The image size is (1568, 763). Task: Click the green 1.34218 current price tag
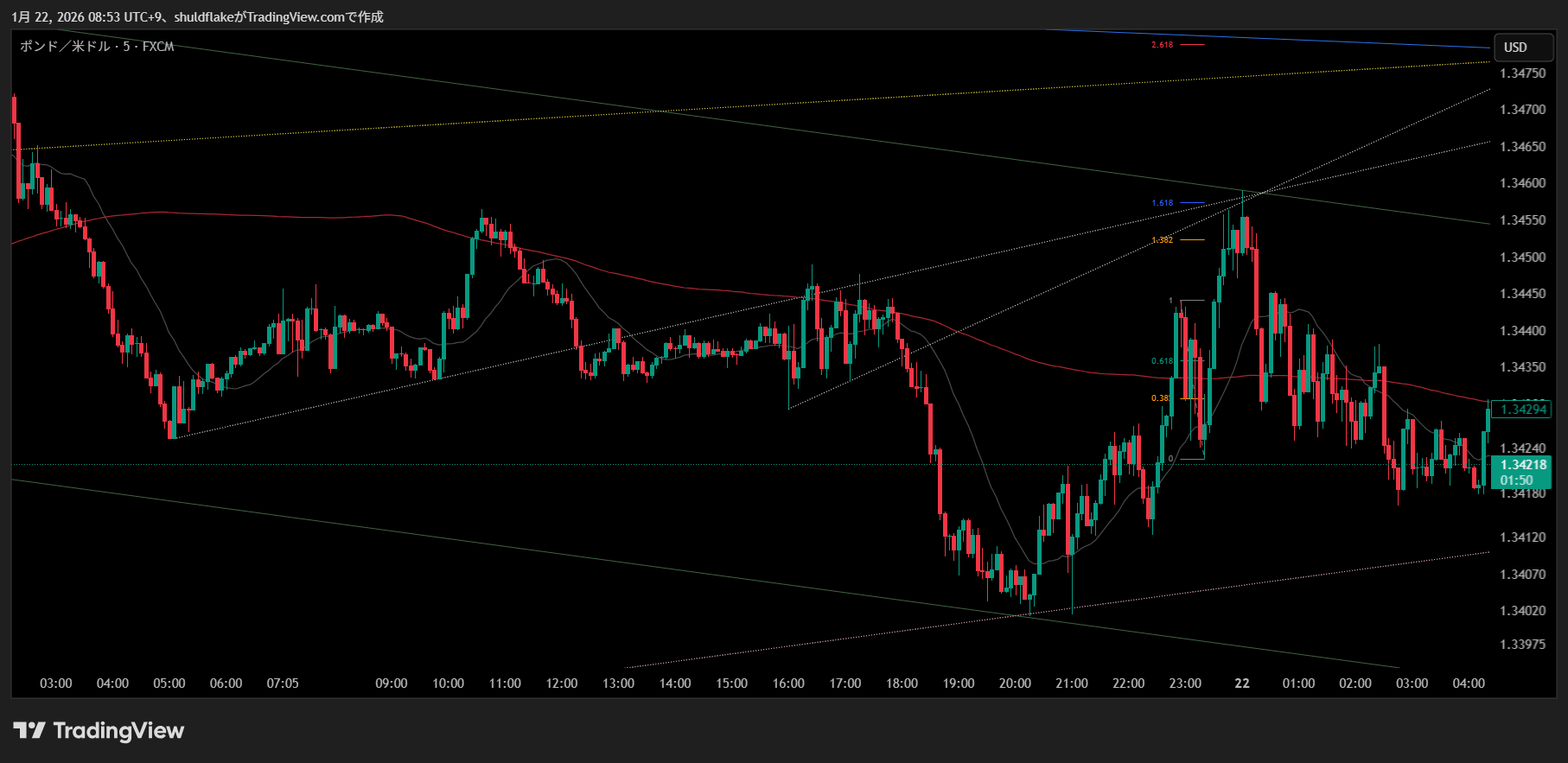coord(1521,472)
